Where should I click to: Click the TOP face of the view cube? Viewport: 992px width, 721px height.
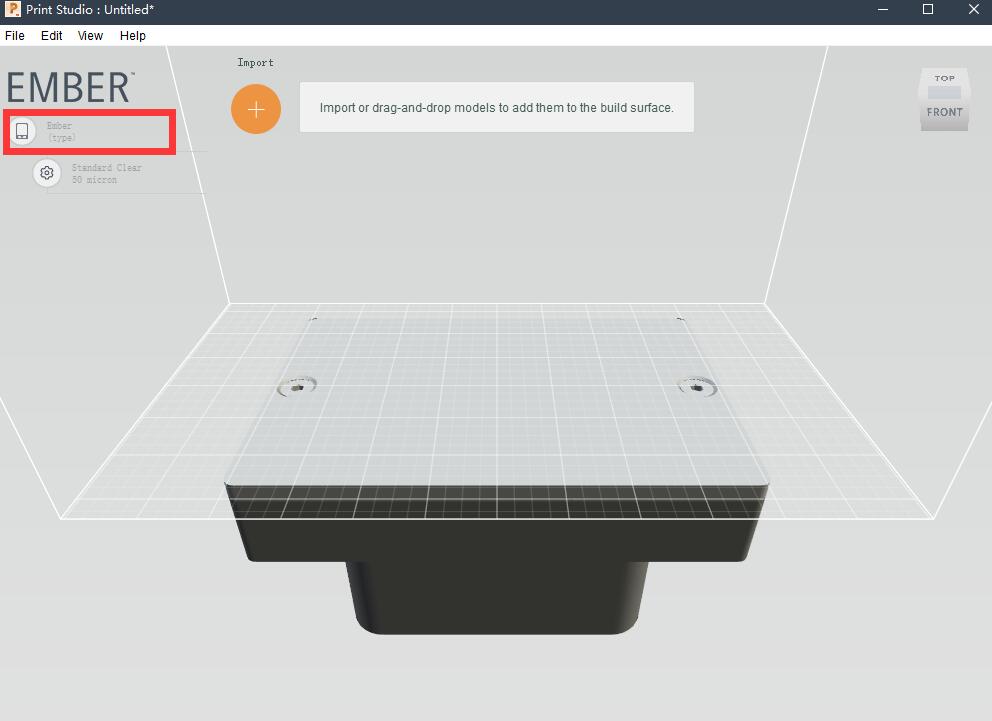(944, 79)
